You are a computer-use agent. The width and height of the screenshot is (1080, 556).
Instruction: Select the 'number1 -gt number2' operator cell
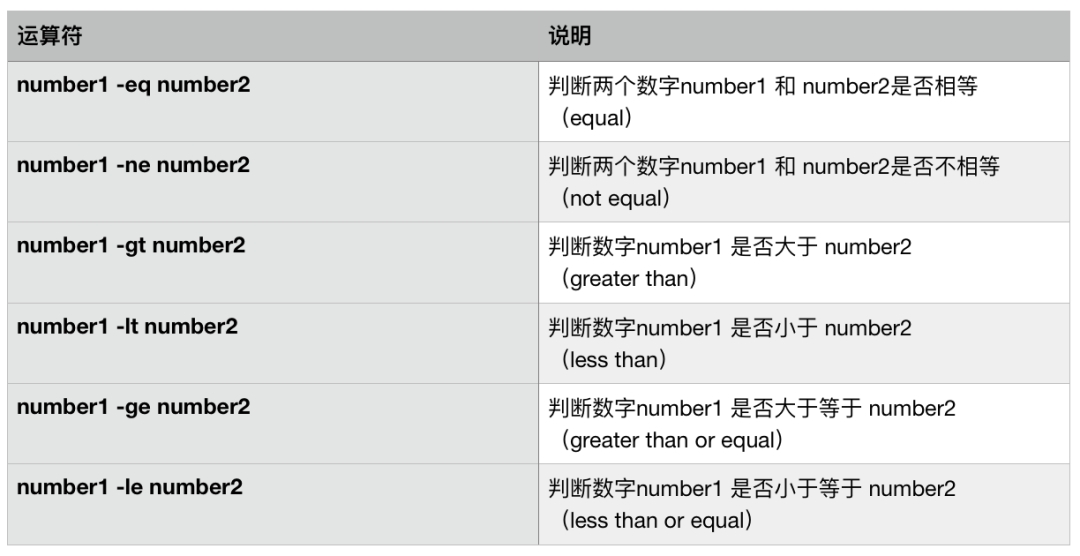click(131, 246)
